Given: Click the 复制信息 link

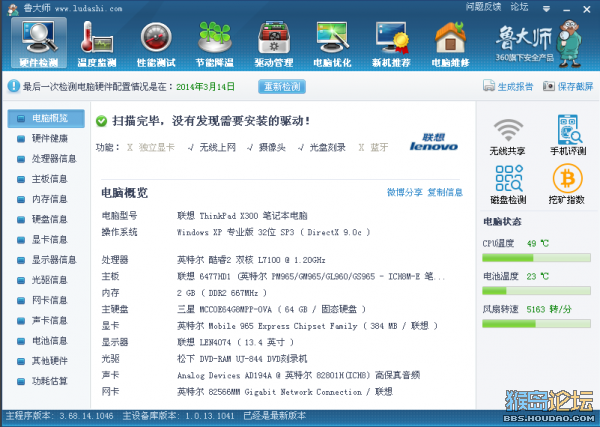Looking at the screenshot, I should (445, 192).
